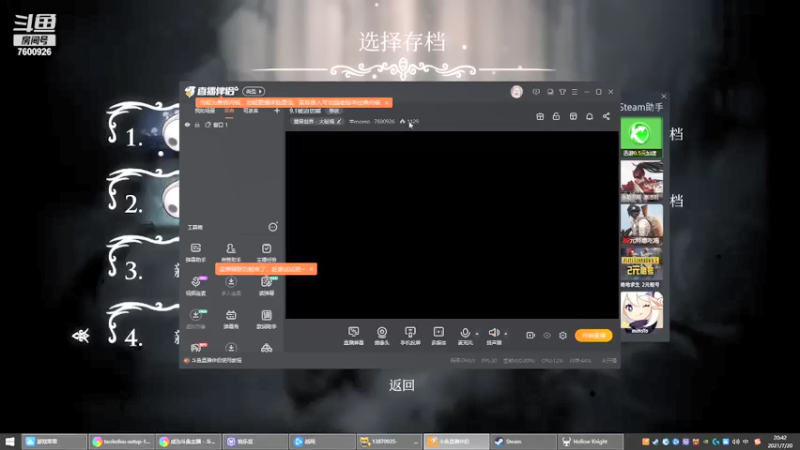
Task: Add a multimedia source
Action: point(438,336)
